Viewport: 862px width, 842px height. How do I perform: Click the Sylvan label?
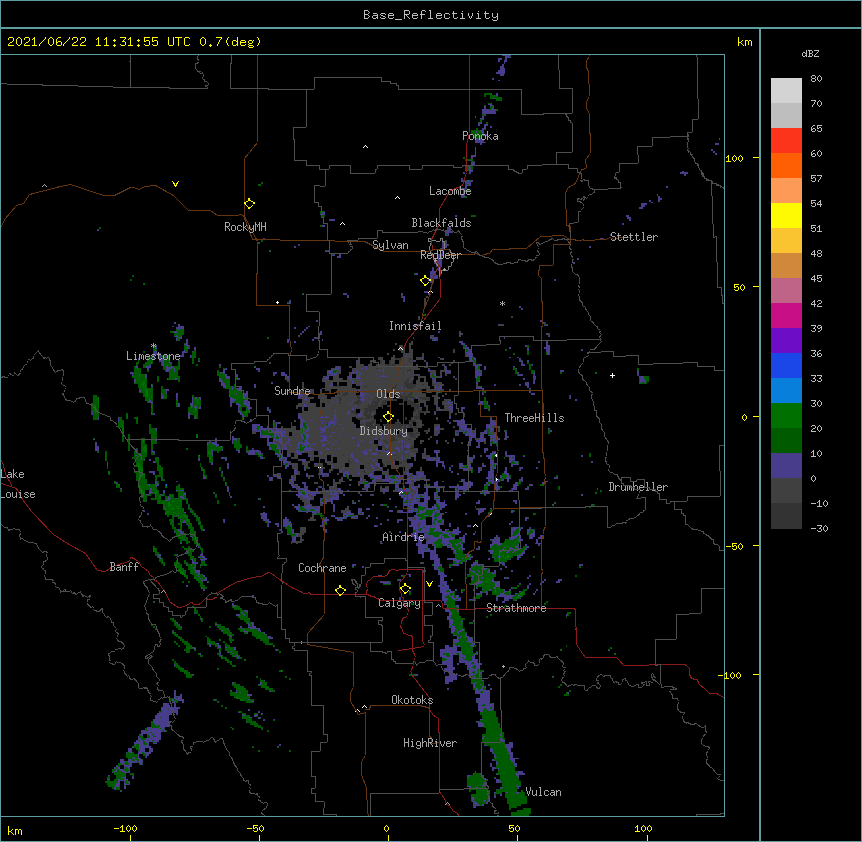(x=390, y=245)
